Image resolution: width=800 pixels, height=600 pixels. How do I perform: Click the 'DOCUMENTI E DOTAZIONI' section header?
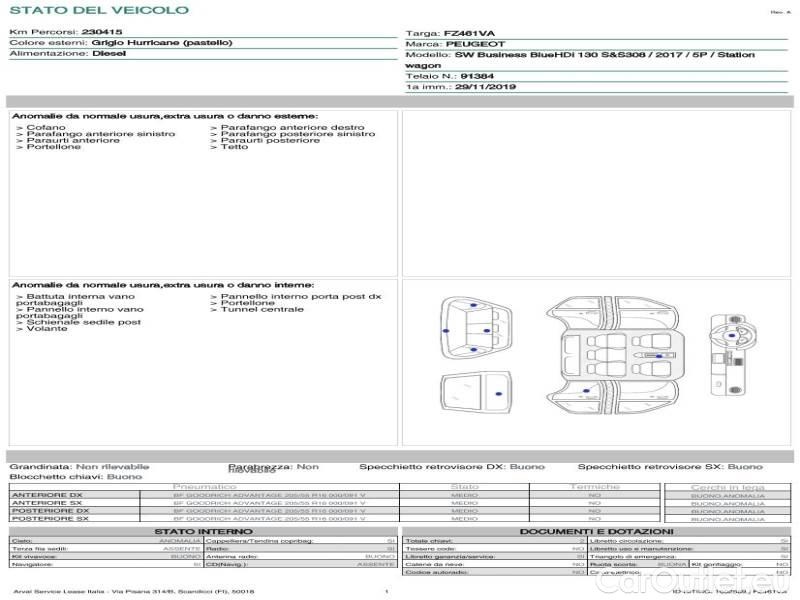tap(596, 532)
